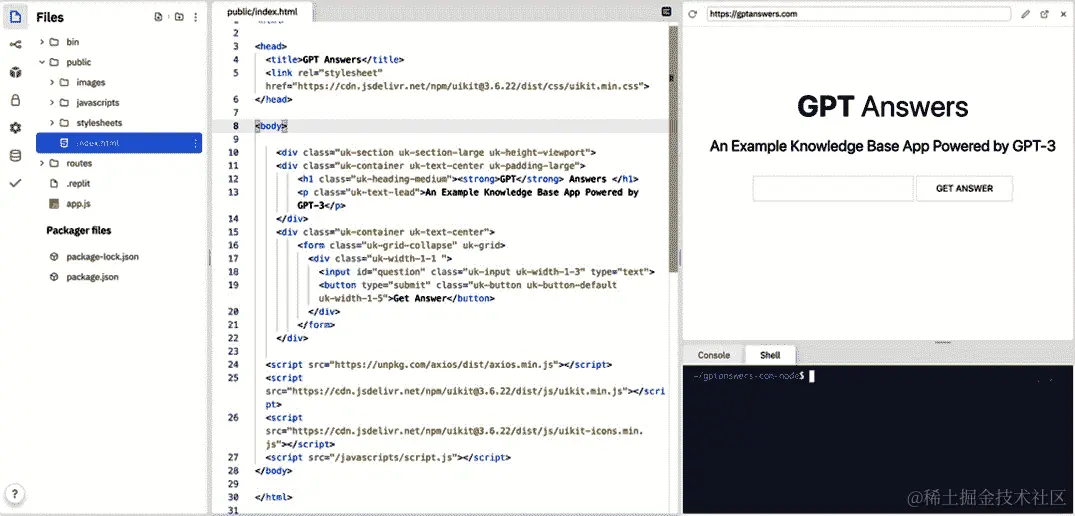Click the Help question mark icon
Image resolution: width=1075 pixels, height=516 pixels.
coord(15,493)
